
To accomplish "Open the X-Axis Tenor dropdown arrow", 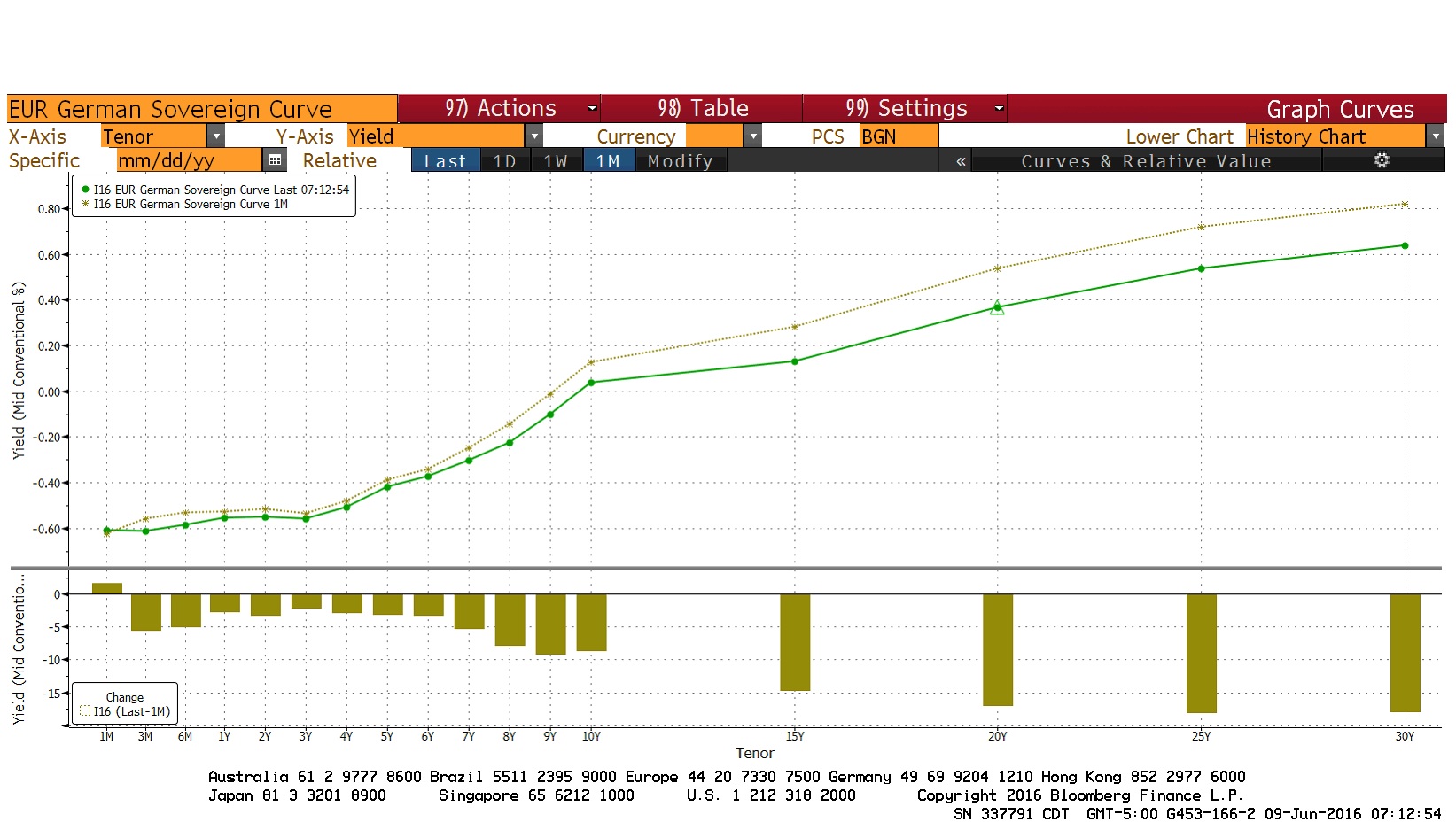I will point(215,136).
